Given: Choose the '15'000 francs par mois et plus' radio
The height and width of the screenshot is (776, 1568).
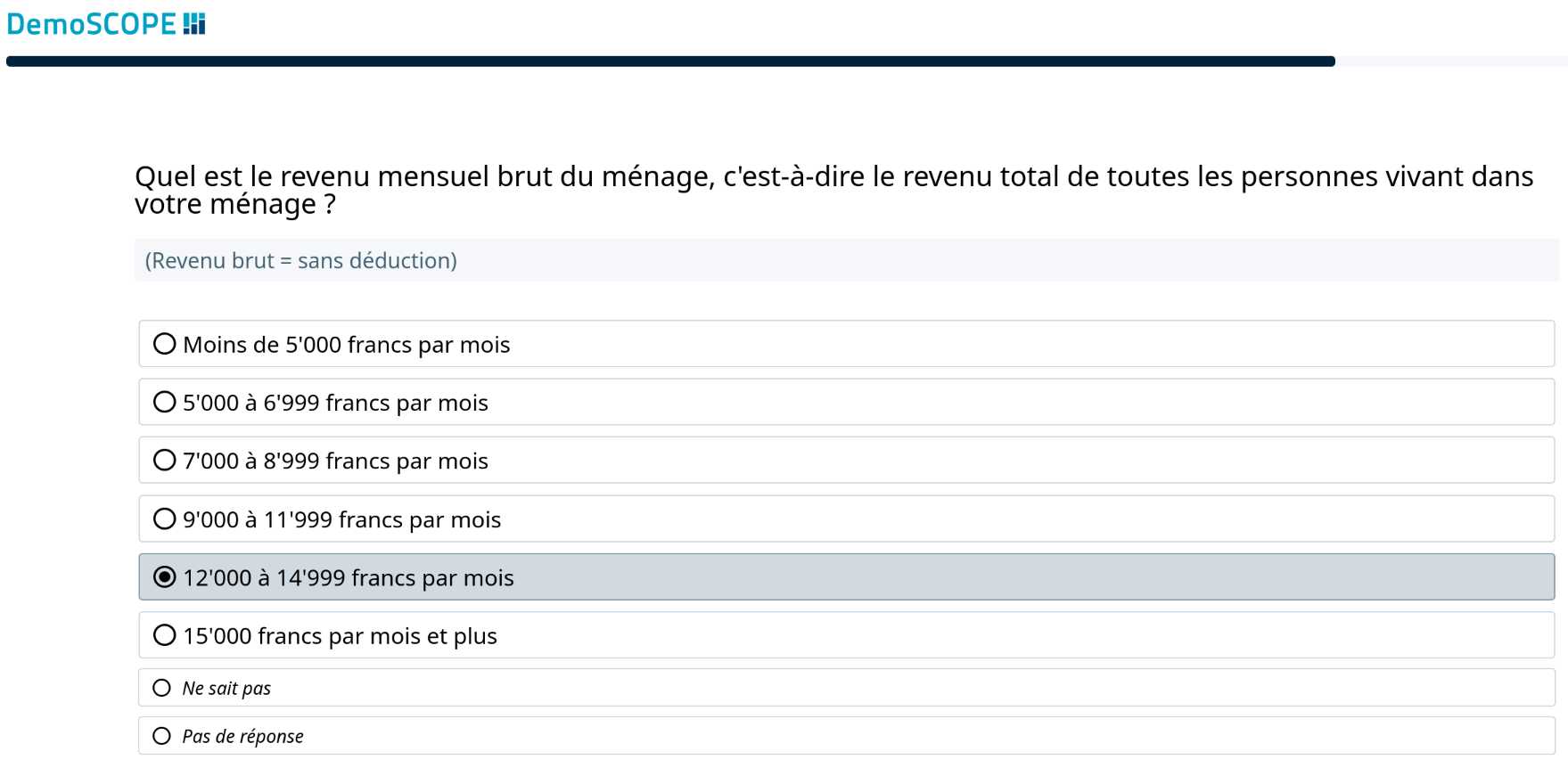Looking at the screenshot, I should (x=165, y=635).
